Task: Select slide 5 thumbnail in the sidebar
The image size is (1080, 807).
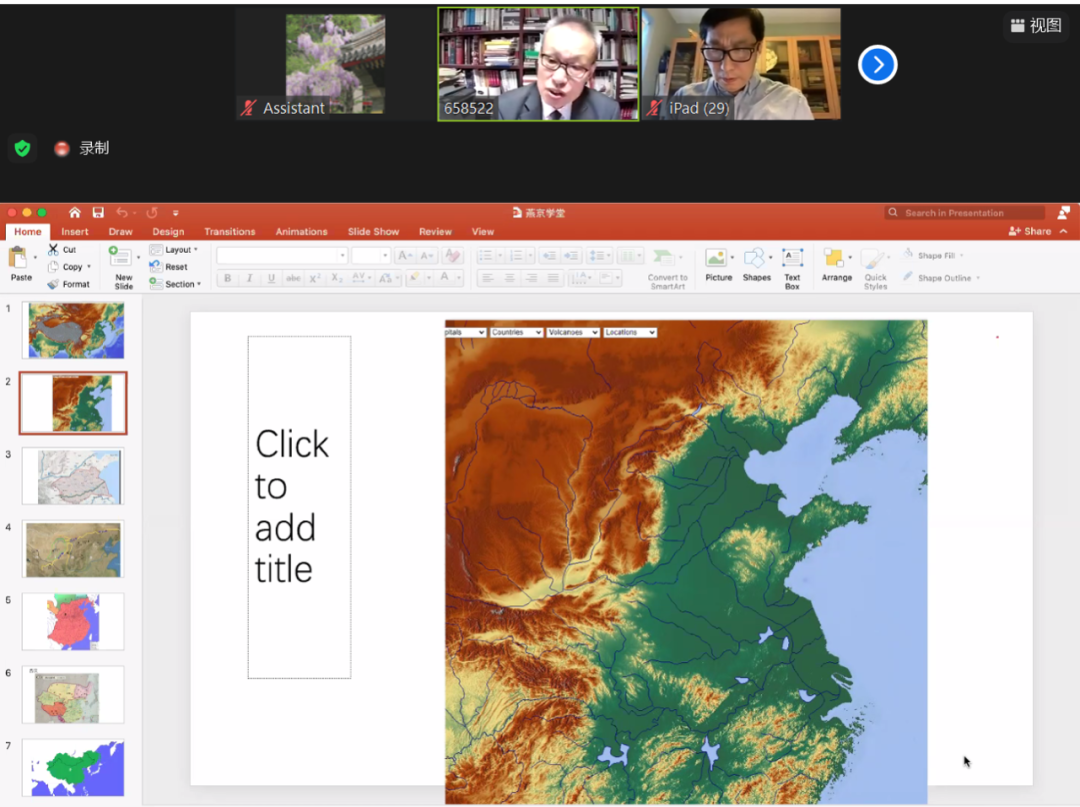Action: pyautogui.click(x=73, y=621)
